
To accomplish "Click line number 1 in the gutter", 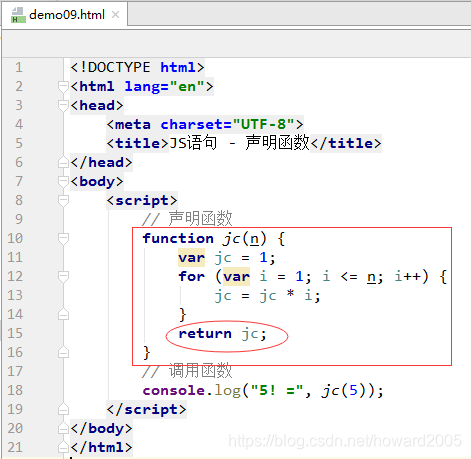I will click(x=19, y=68).
